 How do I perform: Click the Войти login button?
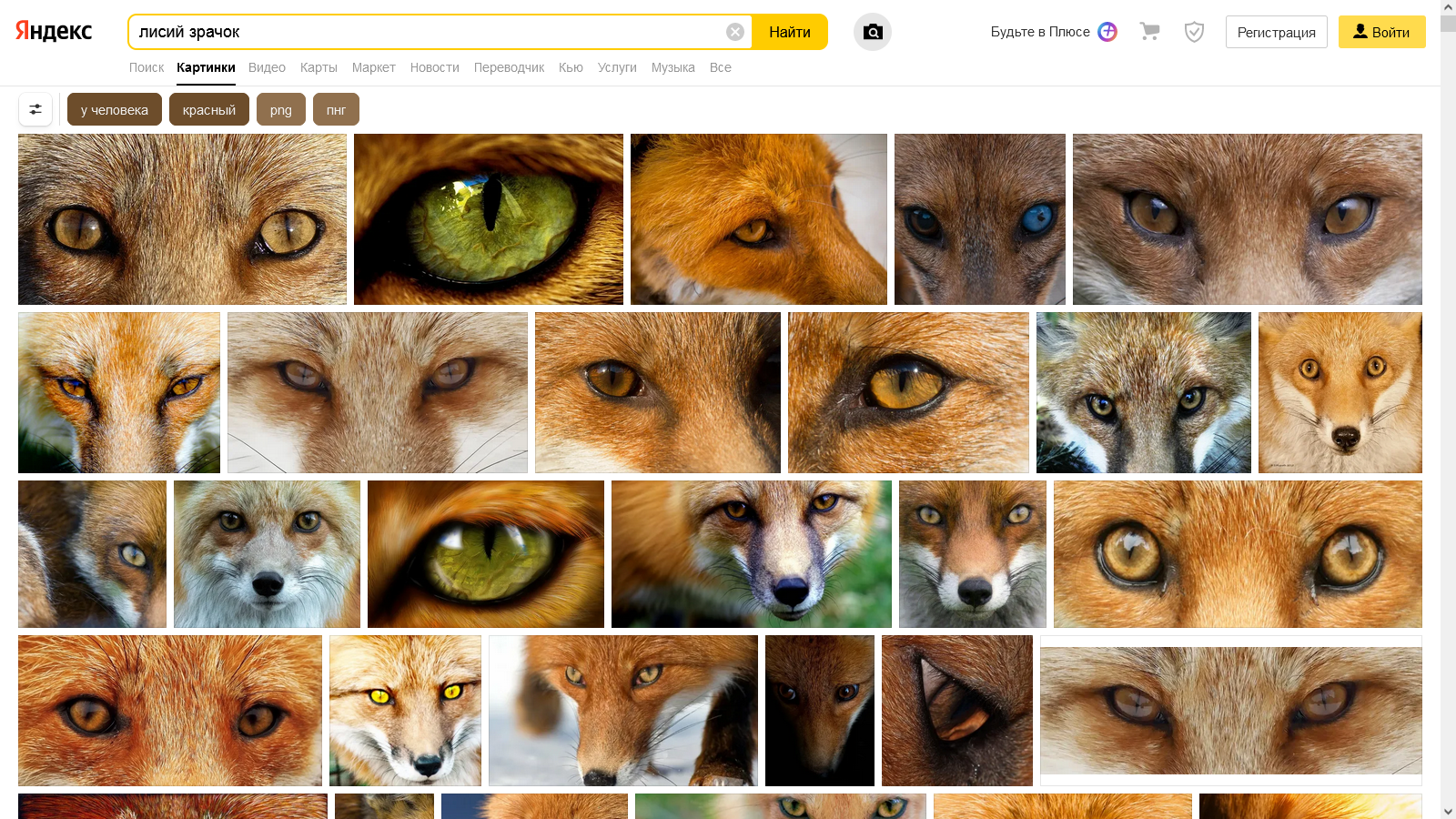[1381, 32]
